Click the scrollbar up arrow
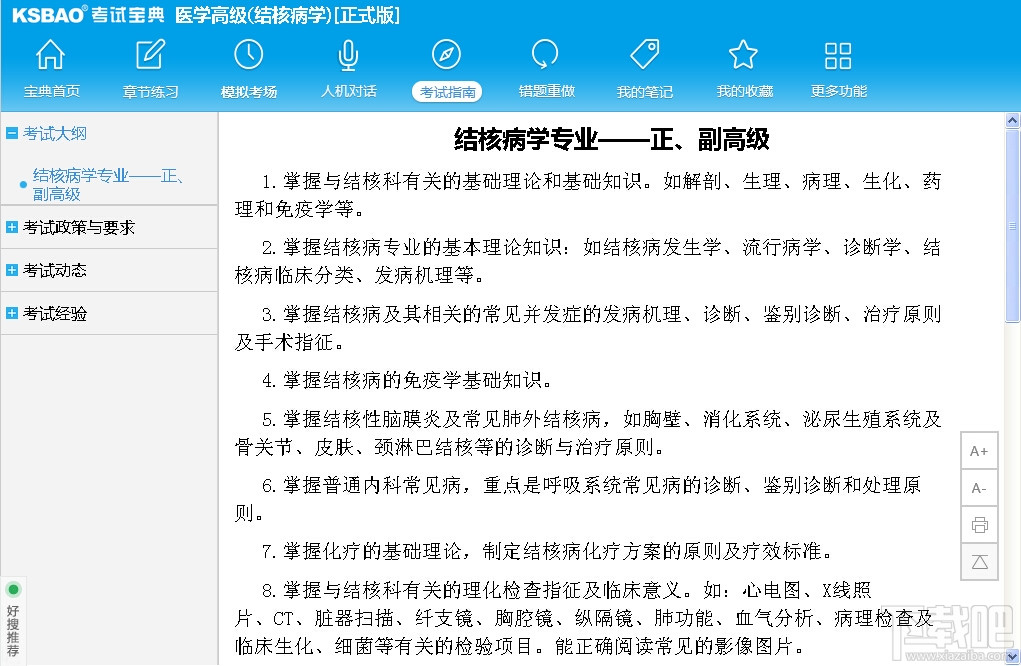The width and height of the screenshot is (1021, 666). pos(1012,120)
